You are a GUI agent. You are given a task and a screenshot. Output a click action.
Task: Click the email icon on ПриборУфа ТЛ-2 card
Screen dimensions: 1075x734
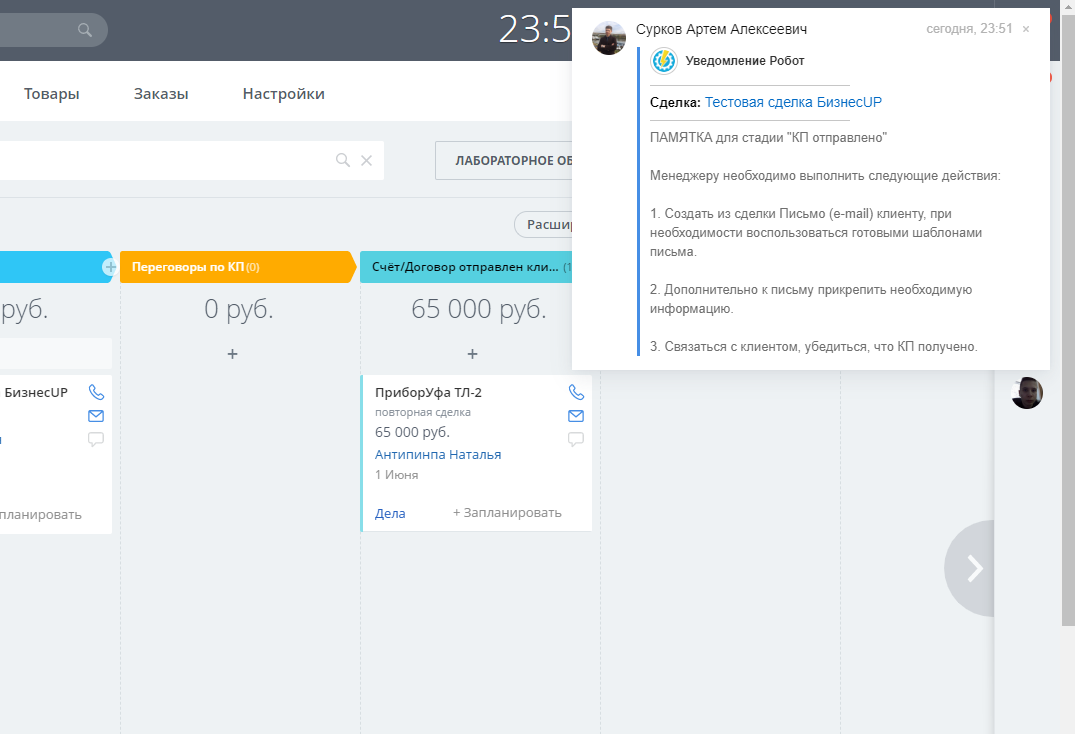point(576,416)
